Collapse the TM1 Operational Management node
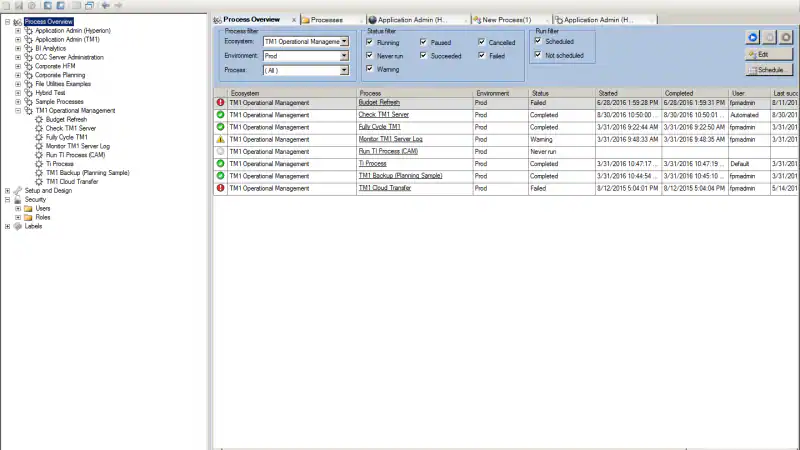 click(x=18, y=111)
